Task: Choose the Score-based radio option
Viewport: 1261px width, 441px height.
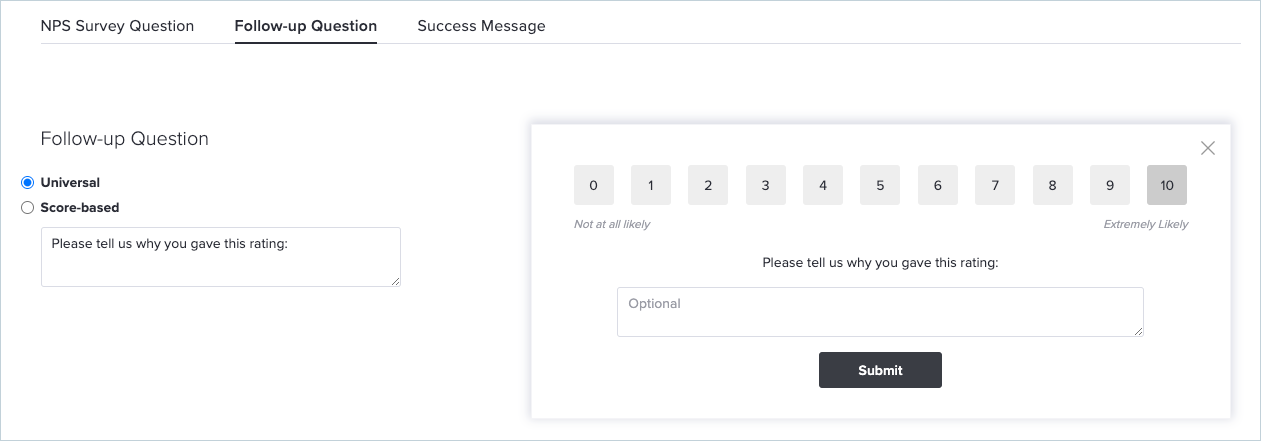Action: click(x=28, y=208)
